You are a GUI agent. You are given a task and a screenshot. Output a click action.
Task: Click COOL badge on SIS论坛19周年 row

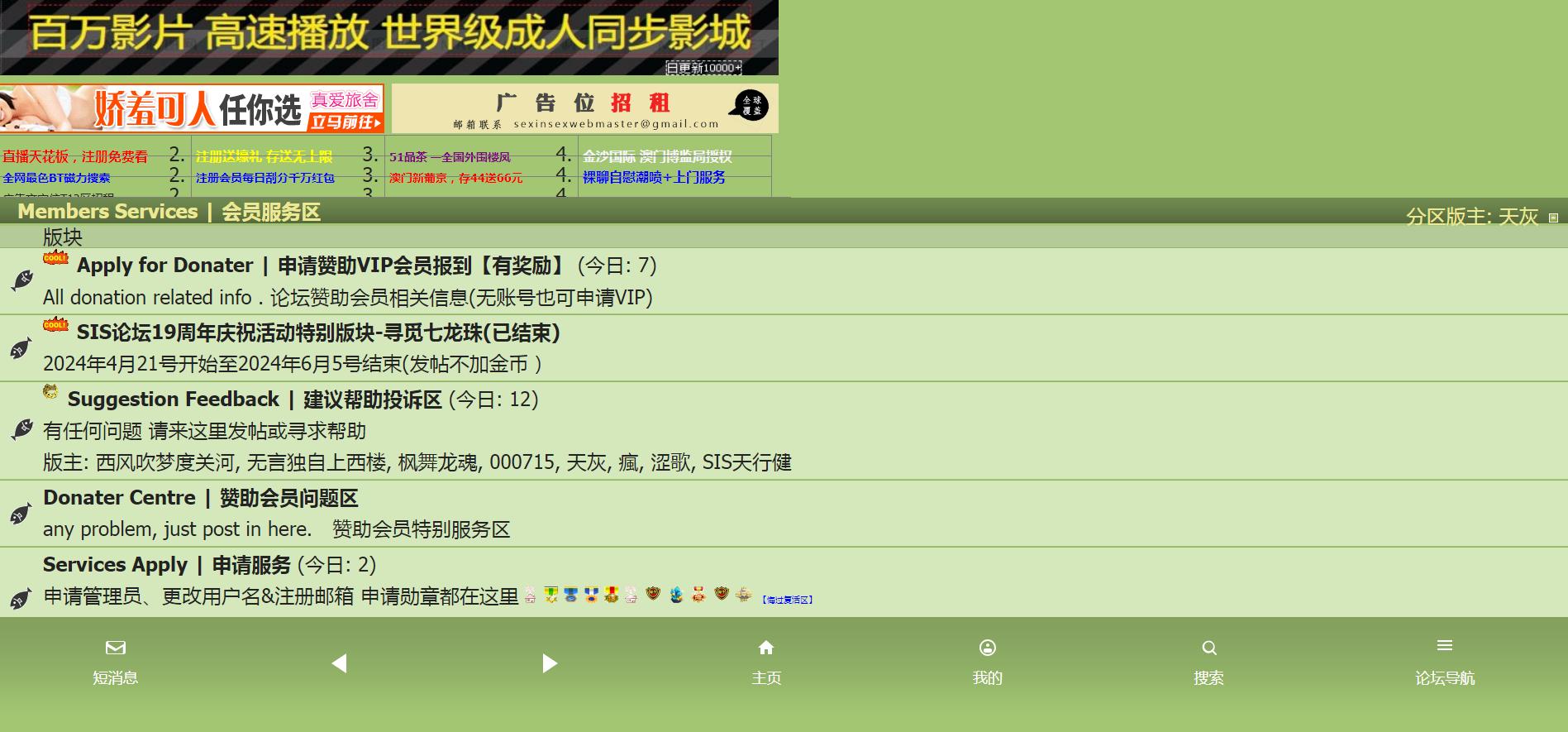(55, 324)
